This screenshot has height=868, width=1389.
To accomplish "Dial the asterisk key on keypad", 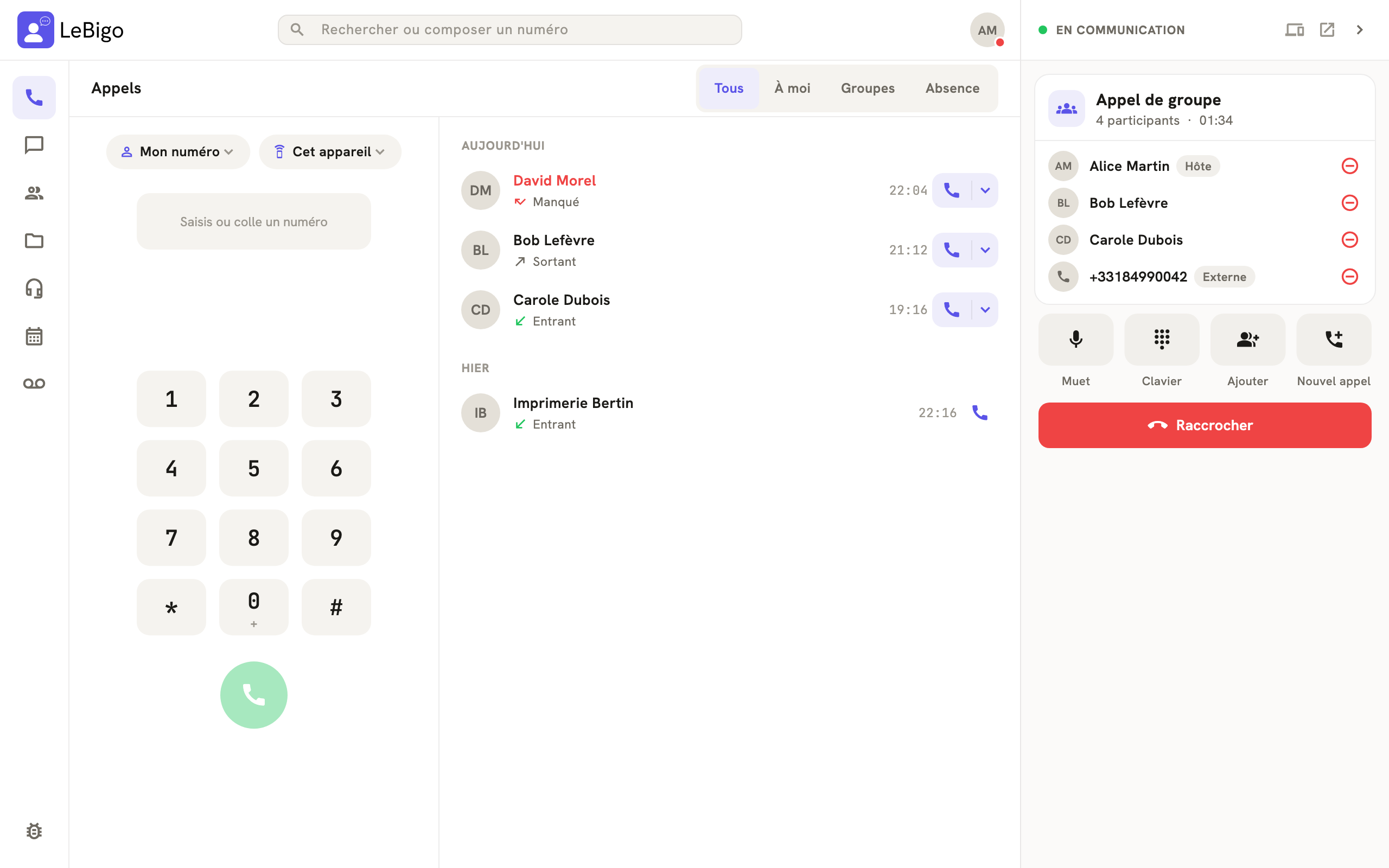I will point(171,608).
